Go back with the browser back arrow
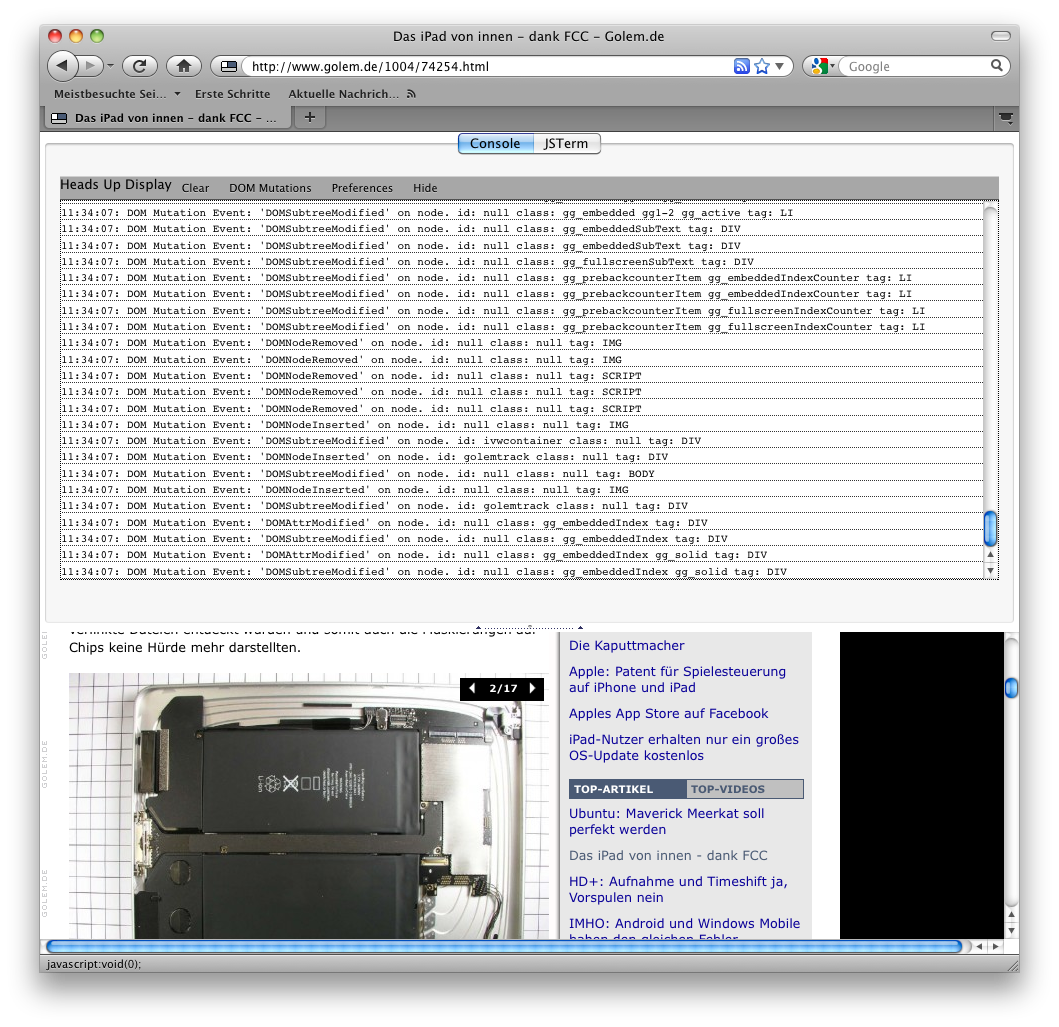 [x=62, y=65]
